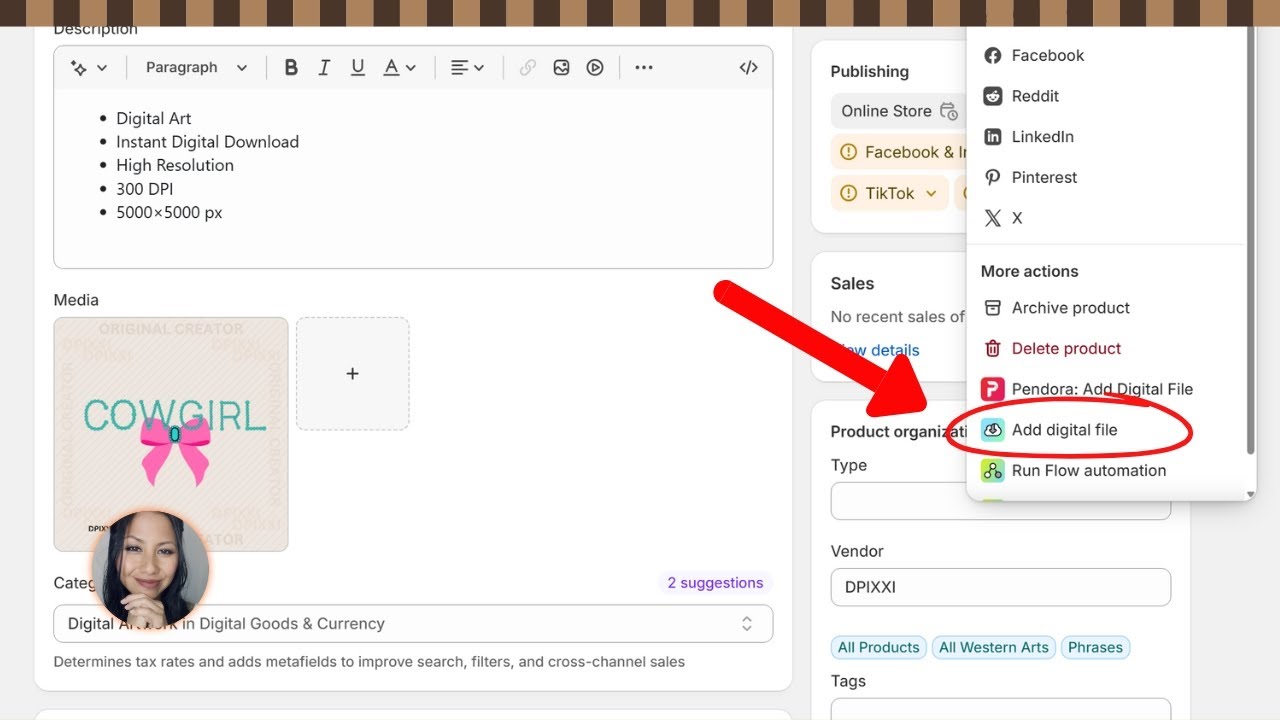Add new media with plus button
The width and height of the screenshot is (1280, 720).
[352, 374]
